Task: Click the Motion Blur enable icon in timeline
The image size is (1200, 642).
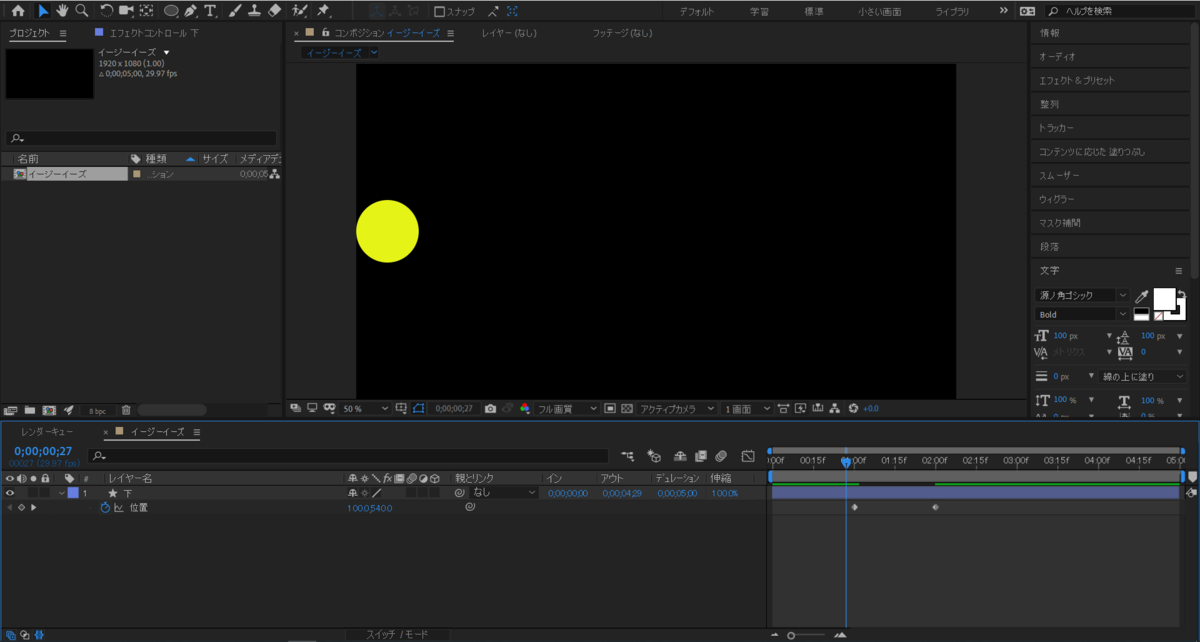Action: 720,456
